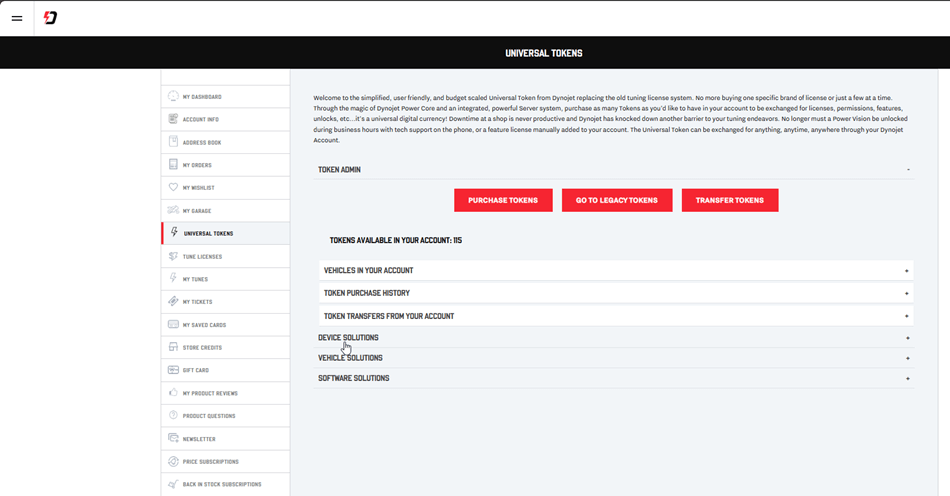Screen dimensions: 950x496
Task: Open Gift Card menu item
Action: pyautogui.click(x=225, y=370)
